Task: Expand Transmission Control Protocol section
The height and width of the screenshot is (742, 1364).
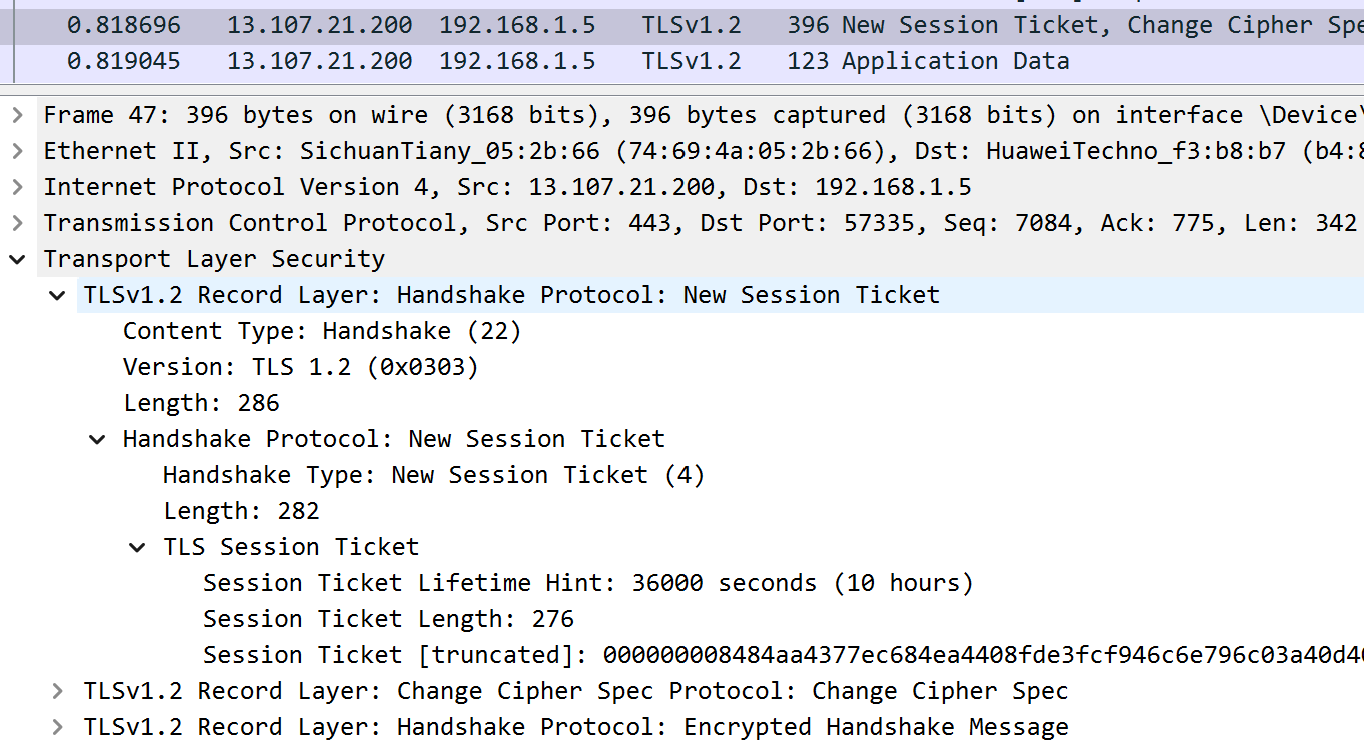Action: pyautogui.click(x=17, y=223)
